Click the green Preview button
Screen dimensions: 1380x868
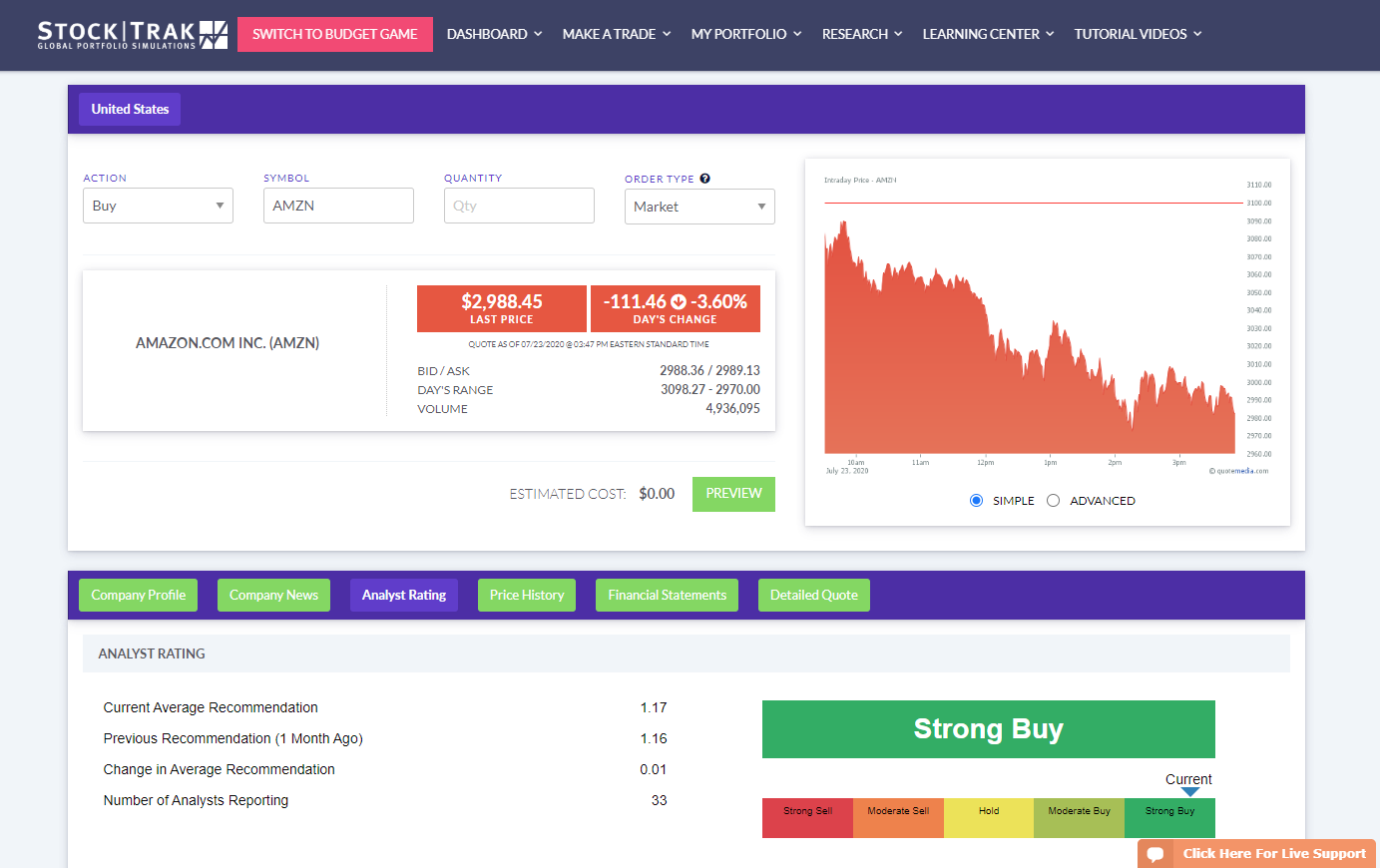(733, 494)
